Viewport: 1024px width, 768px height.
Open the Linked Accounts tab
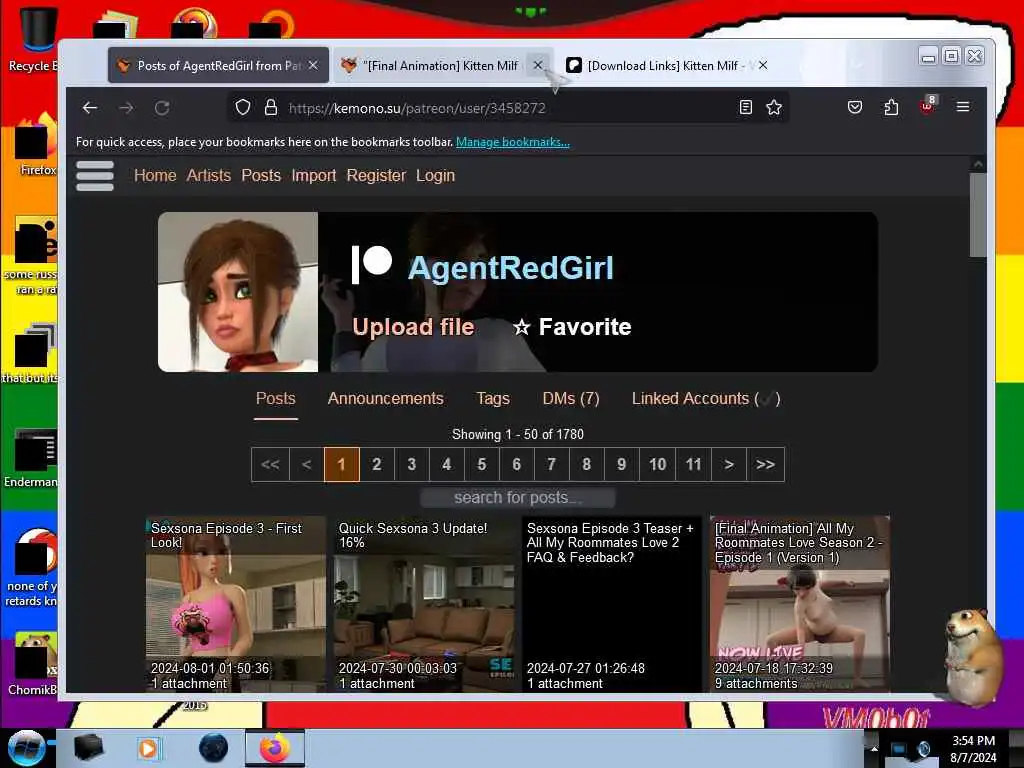click(705, 398)
